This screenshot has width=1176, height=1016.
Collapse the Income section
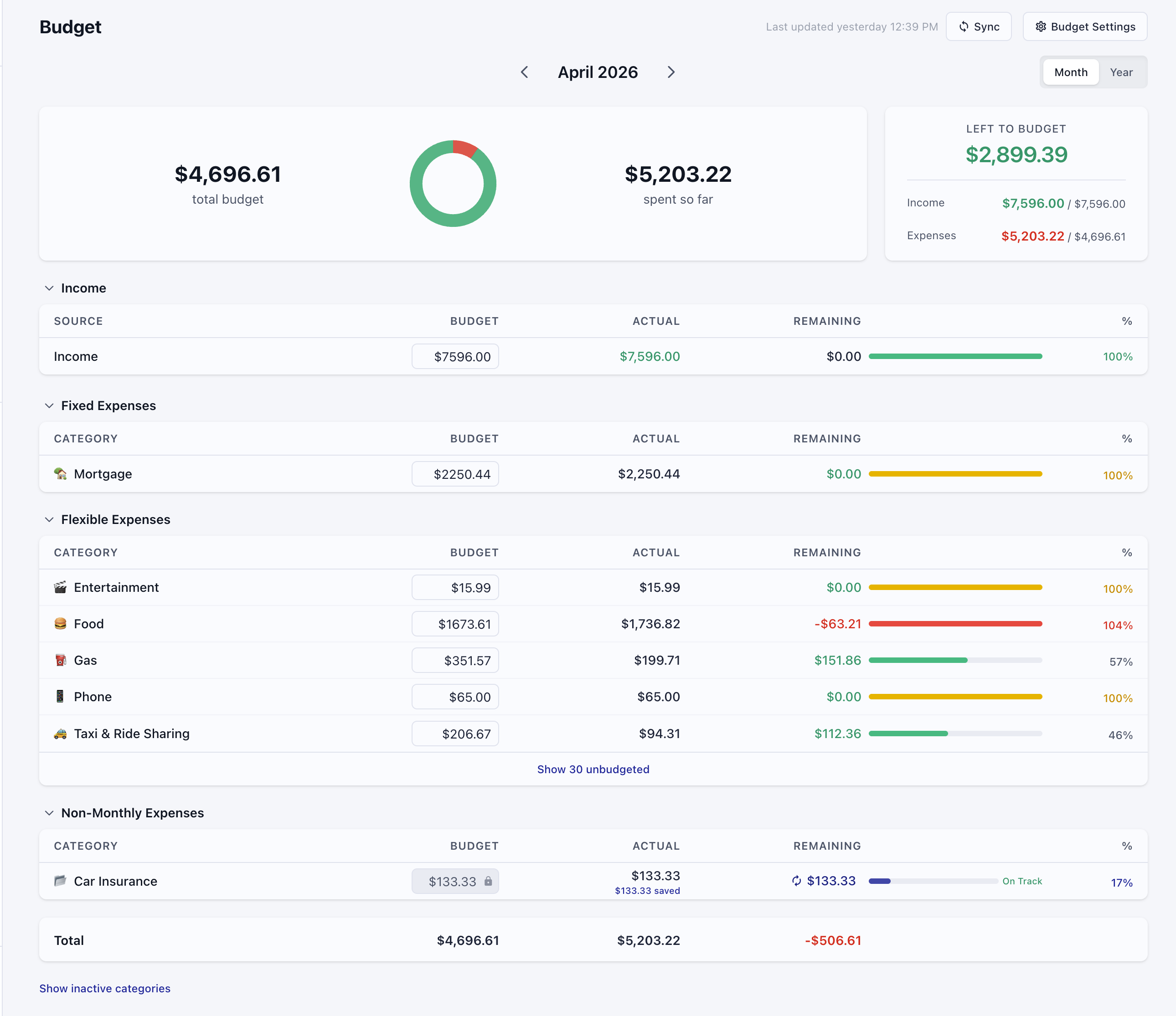point(49,288)
